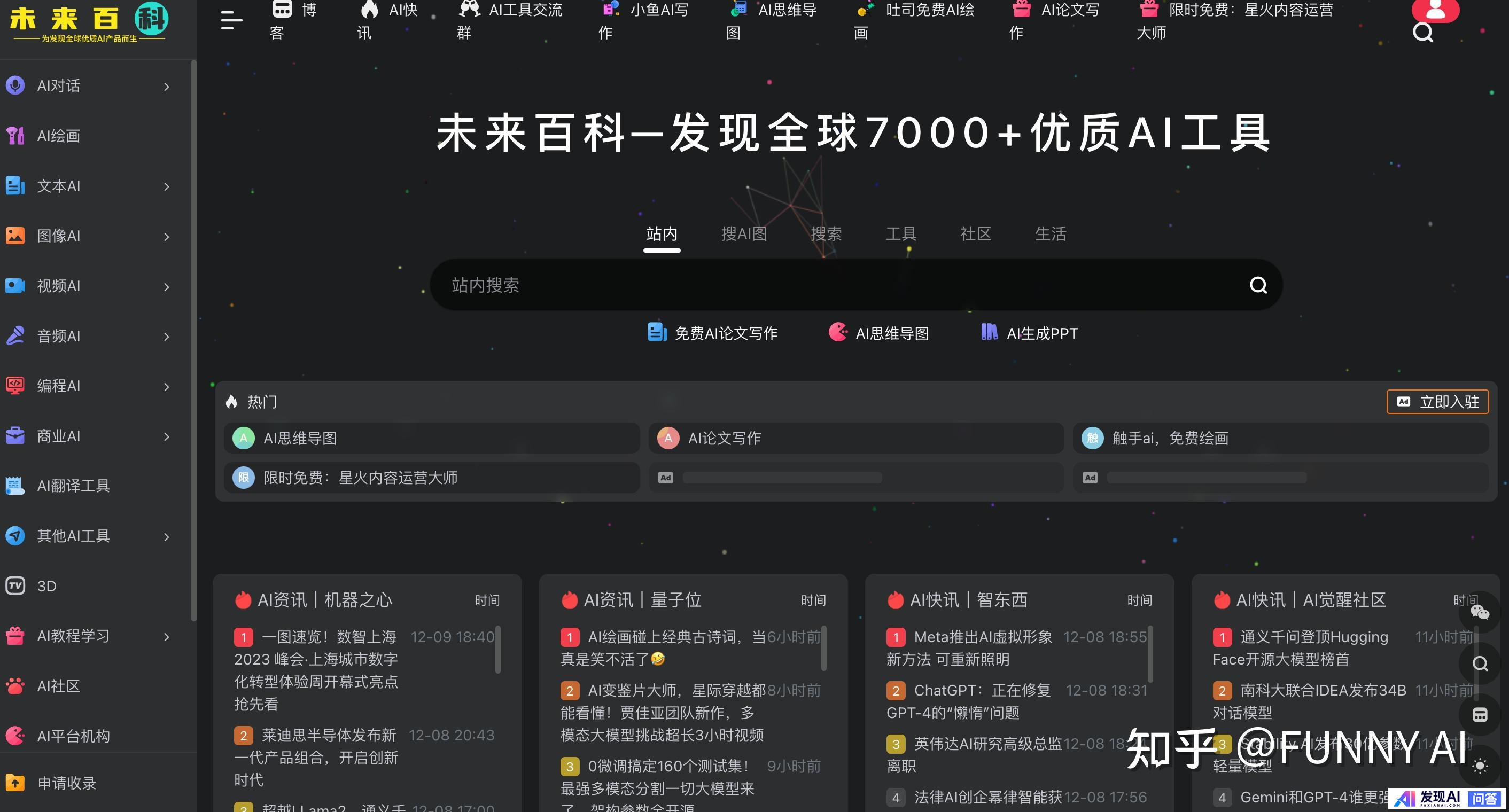Screen dimensions: 1509x812
Task: Click the 文本AI document icon
Action: pos(15,185)
